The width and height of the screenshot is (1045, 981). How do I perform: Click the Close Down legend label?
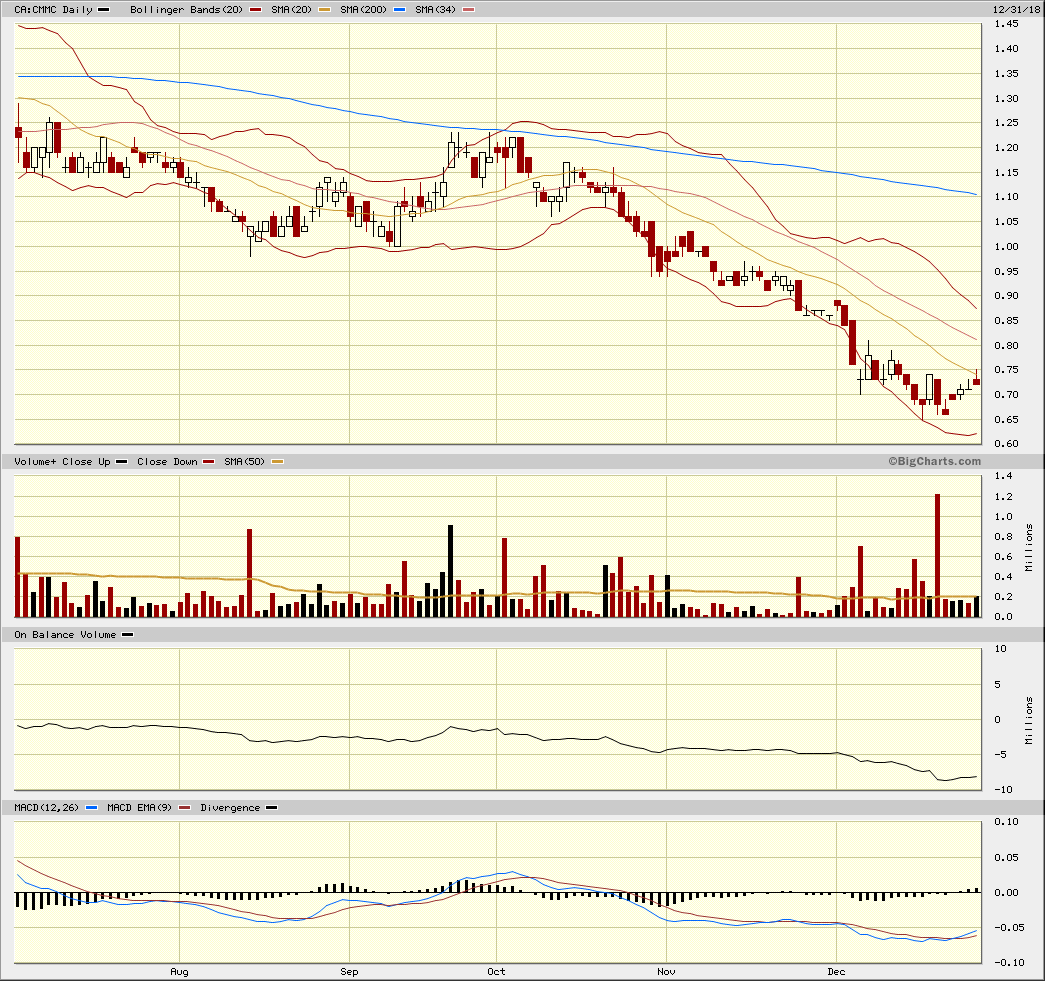[x=167, y=462]
